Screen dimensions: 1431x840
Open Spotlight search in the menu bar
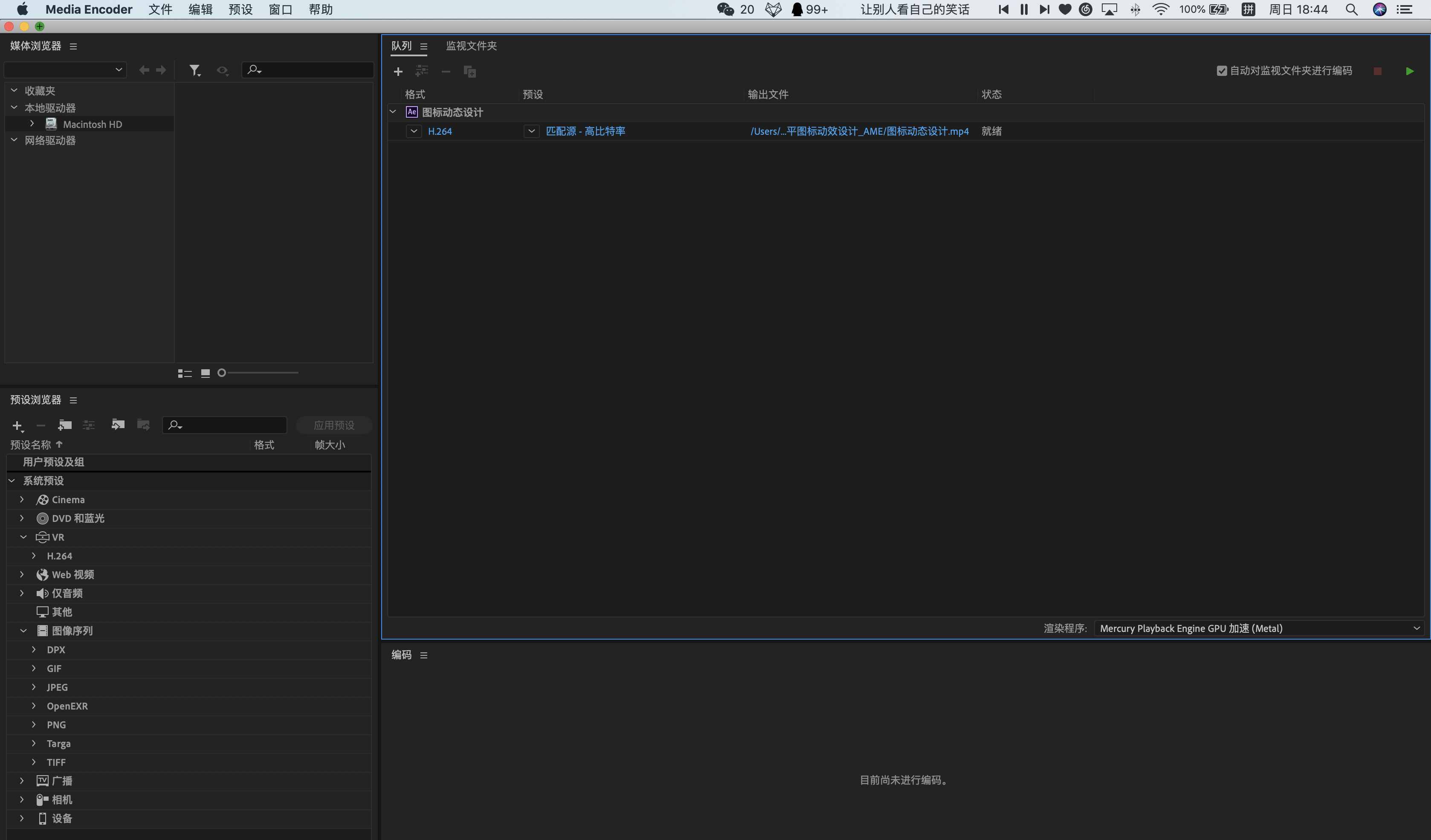coord(1352,10)
